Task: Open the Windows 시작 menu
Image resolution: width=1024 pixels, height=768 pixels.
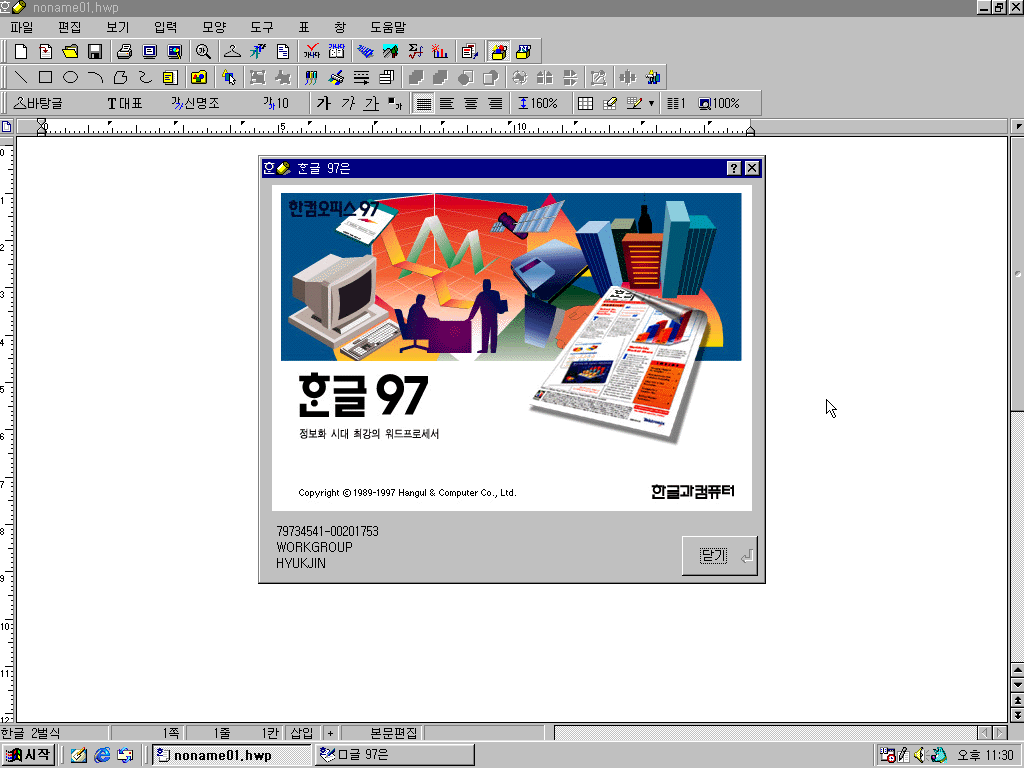Action: point(28,755)
